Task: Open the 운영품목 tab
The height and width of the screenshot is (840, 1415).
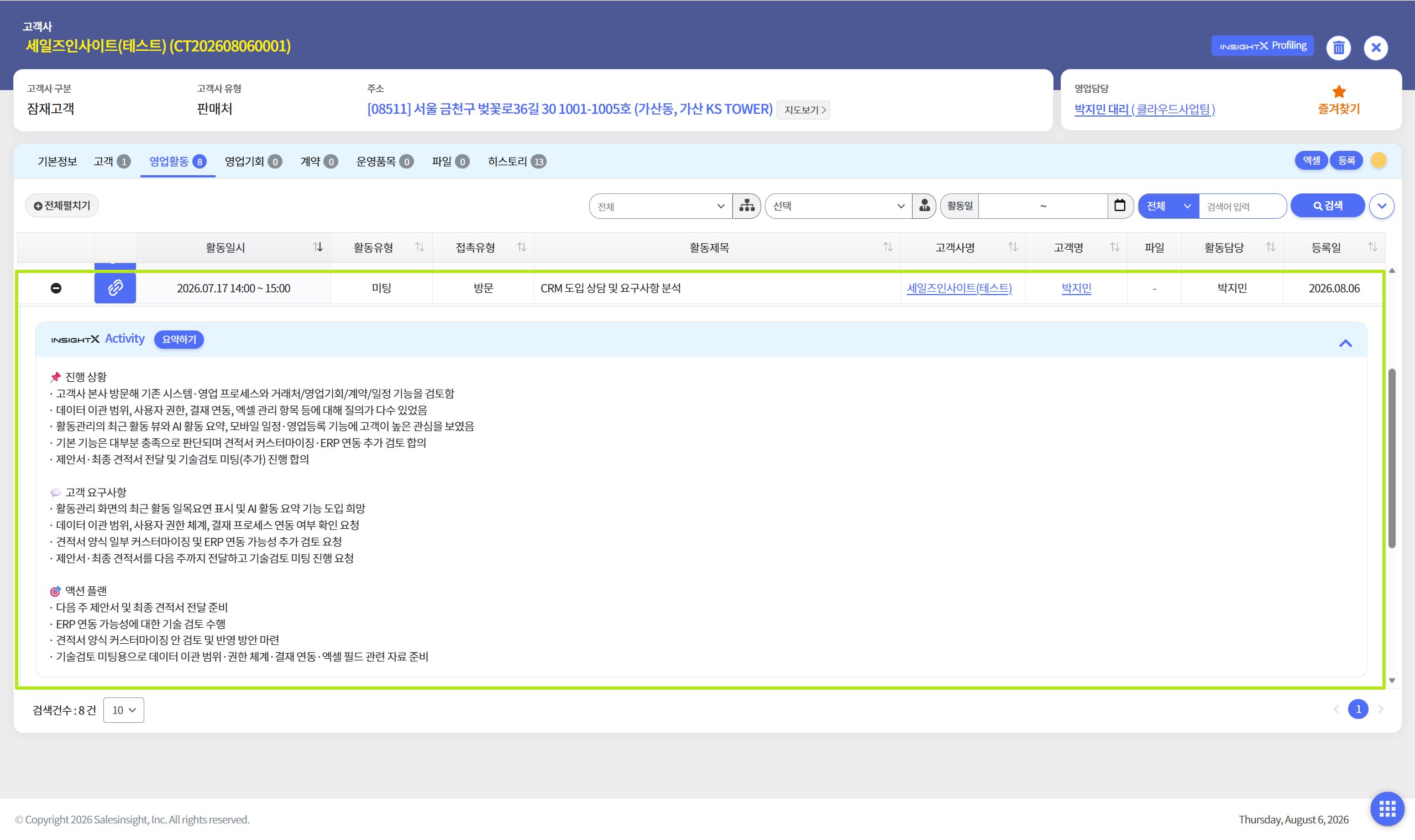Action: click(x=385, y=161)
